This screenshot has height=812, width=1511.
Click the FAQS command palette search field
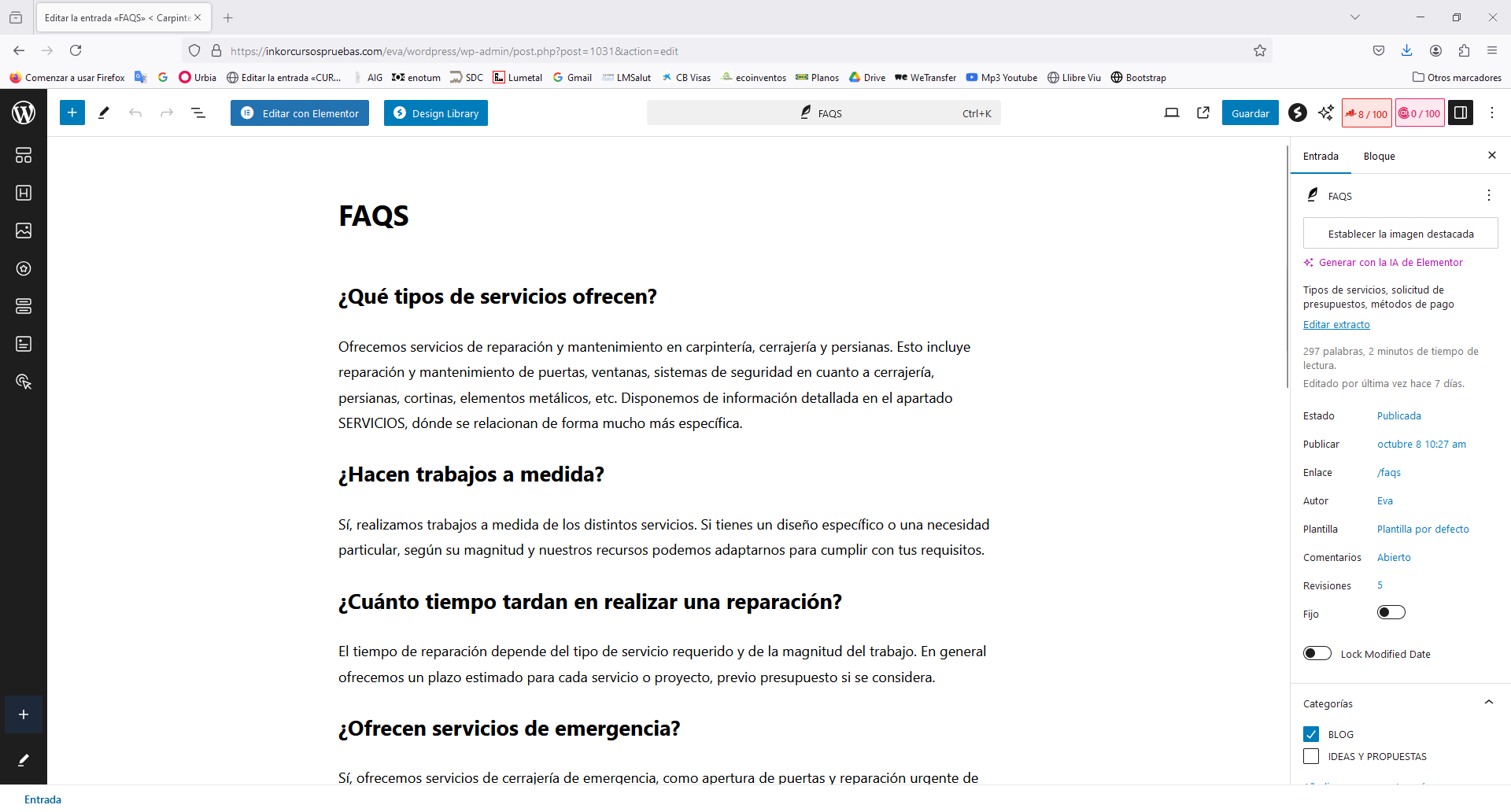(x=823, y=113)
